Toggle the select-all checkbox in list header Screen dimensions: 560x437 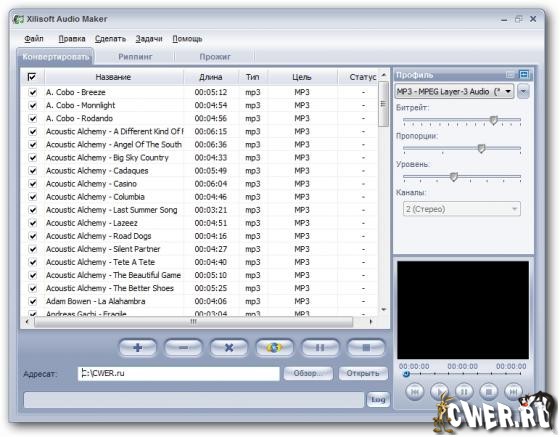click(x=32, y=77)
